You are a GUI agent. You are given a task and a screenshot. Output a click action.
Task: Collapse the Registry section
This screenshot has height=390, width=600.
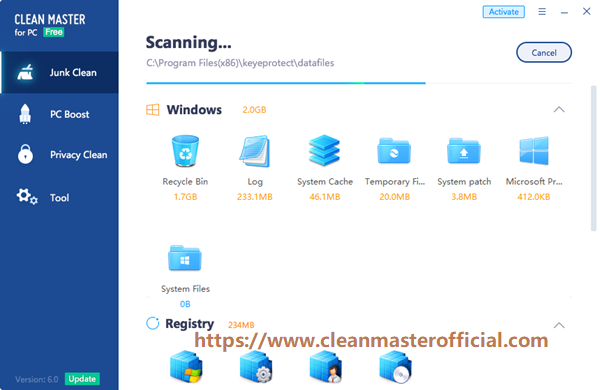559,325
